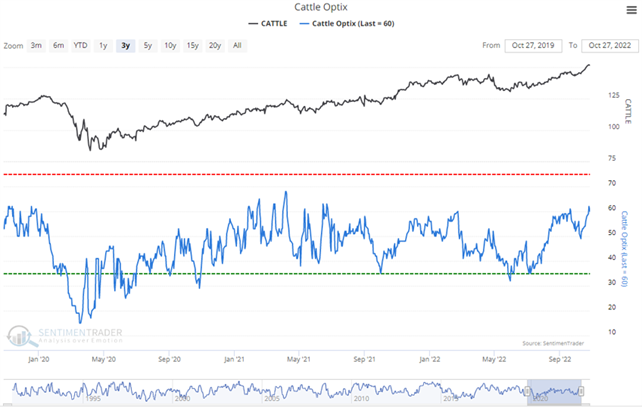Show All data in zoom range
This screenshot has height=407, width=642.
click(x=237, y=45)
